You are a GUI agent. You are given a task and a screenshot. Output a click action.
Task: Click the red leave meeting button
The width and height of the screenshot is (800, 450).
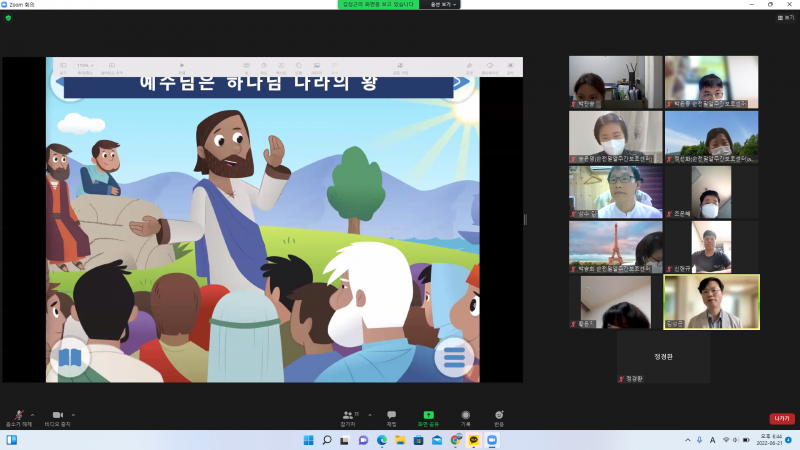782,418
